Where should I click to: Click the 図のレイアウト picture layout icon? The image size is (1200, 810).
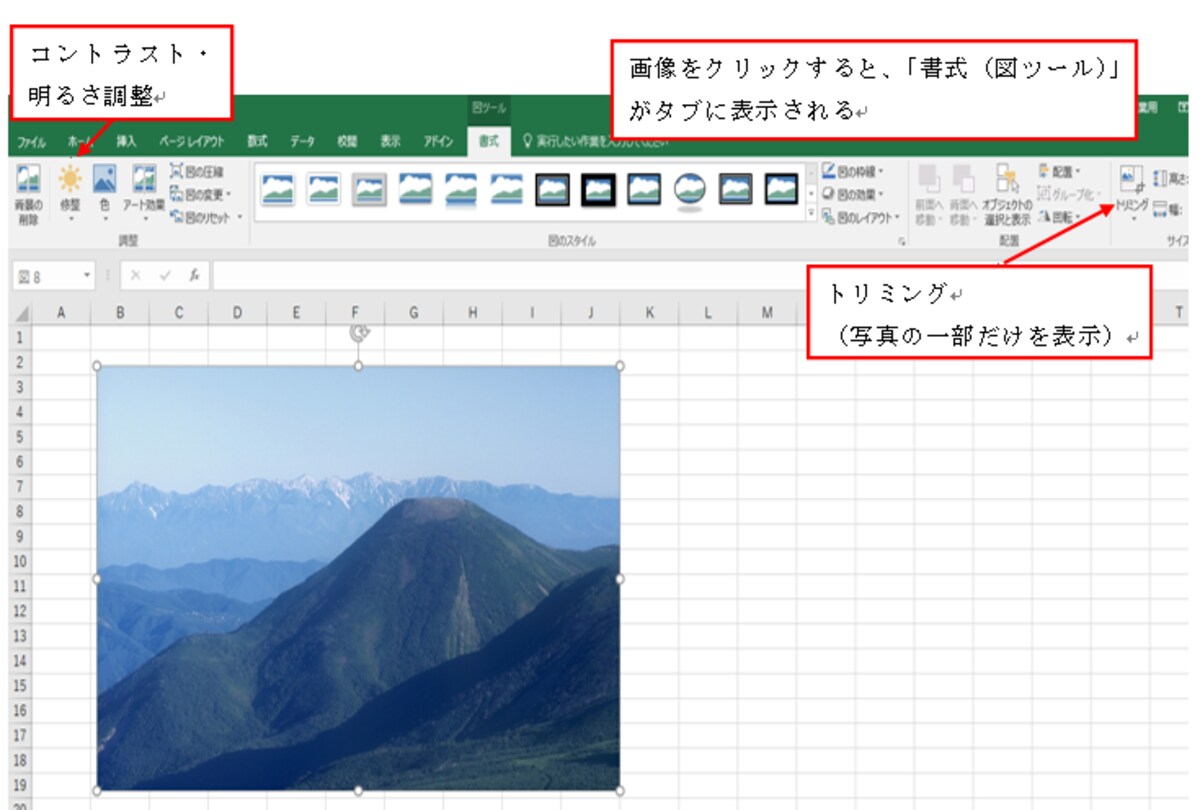829,216
